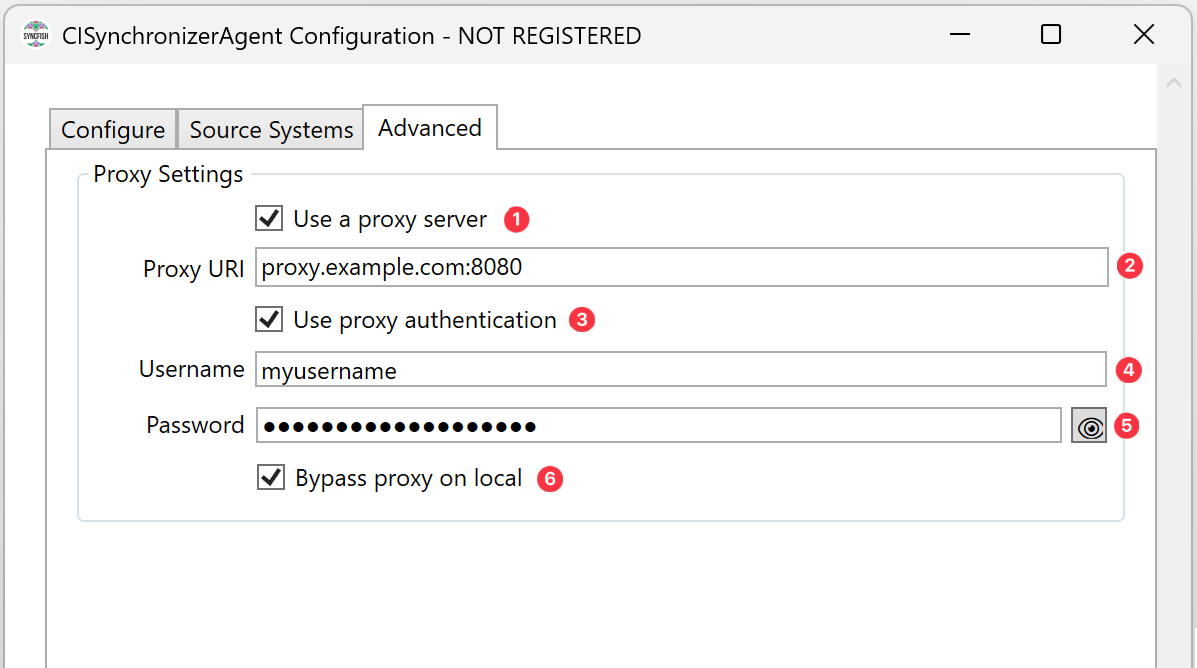This screenshot has width=1197, height=668.
Task: Maximize the configuration window
Action: click(1050, 35)
